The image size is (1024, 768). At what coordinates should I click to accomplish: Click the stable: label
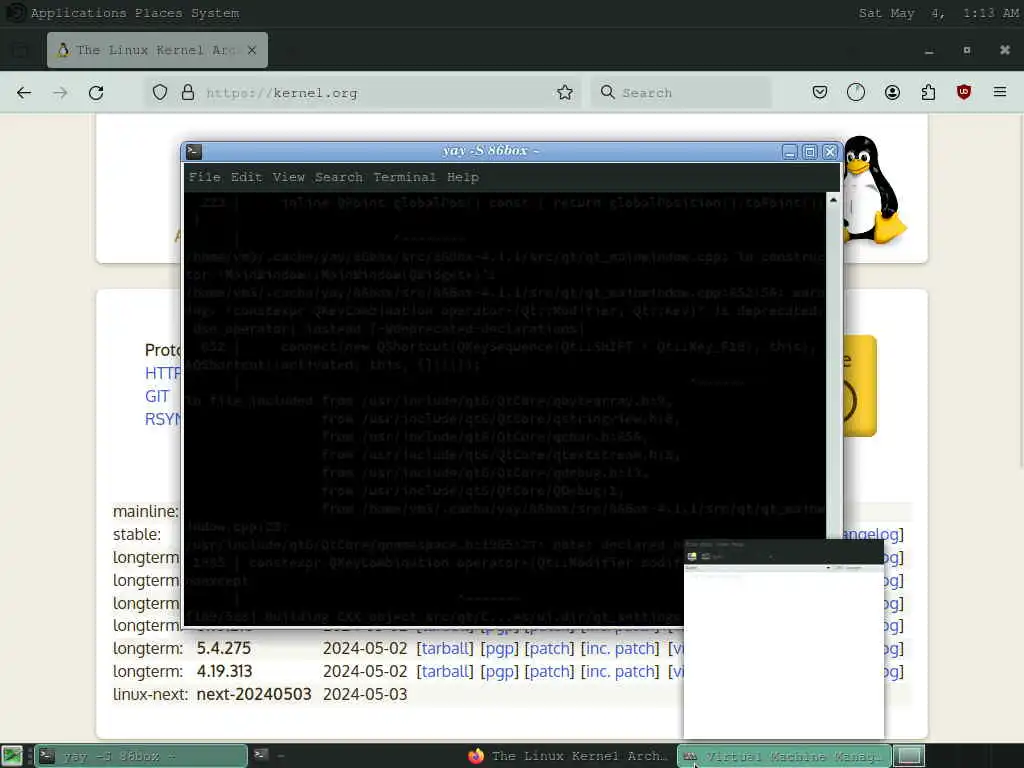click(x=136, y=534)
